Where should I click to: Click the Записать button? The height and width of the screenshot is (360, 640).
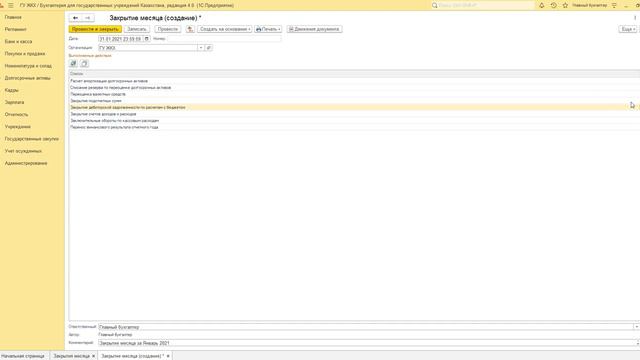pyautogui.click(x=137, y=29)
